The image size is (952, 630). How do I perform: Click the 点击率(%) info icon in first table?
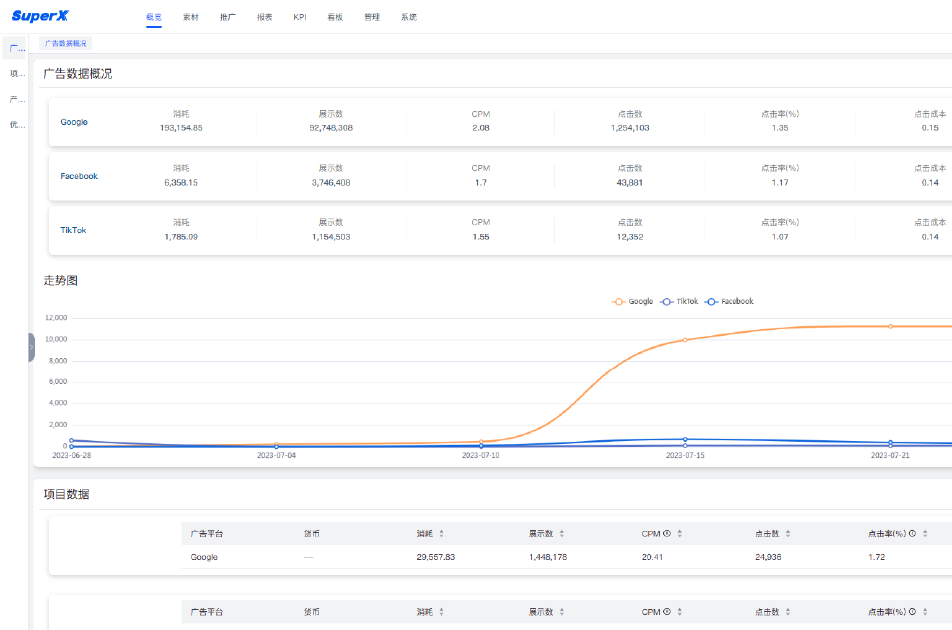click(912, 534)
